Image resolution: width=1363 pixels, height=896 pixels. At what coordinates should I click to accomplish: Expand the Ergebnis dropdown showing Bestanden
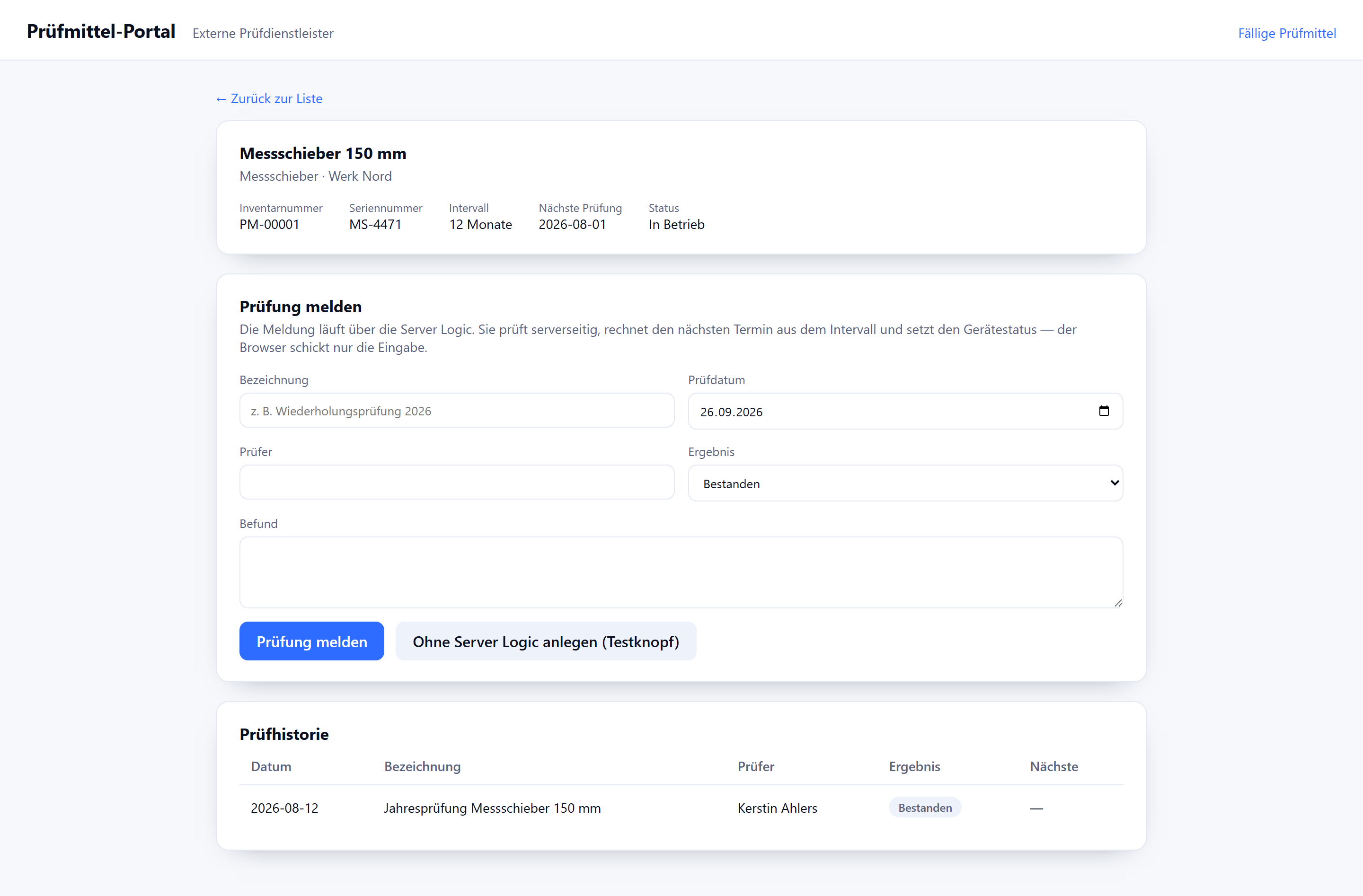click(x=905, y=483)
